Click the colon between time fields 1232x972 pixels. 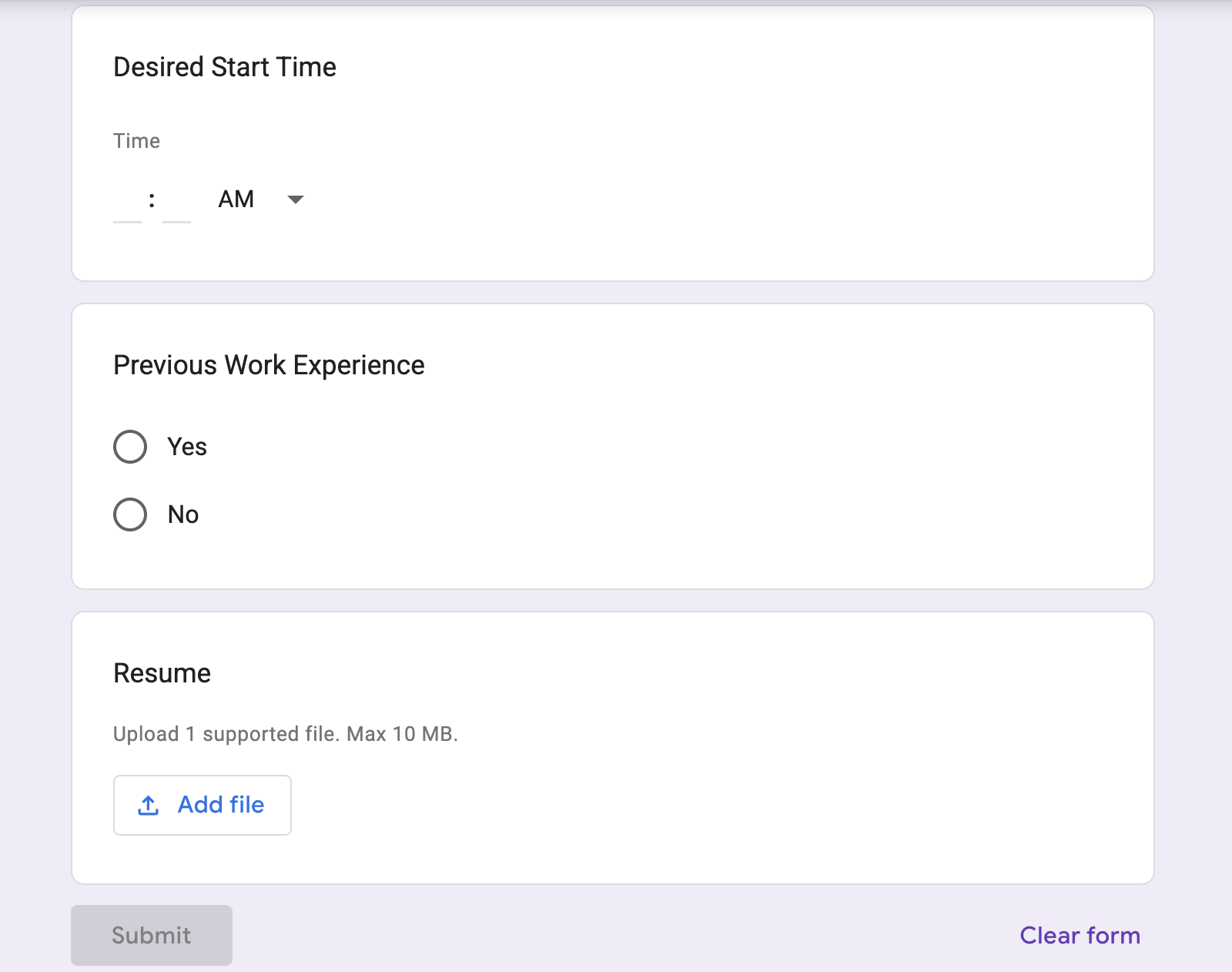151,199
